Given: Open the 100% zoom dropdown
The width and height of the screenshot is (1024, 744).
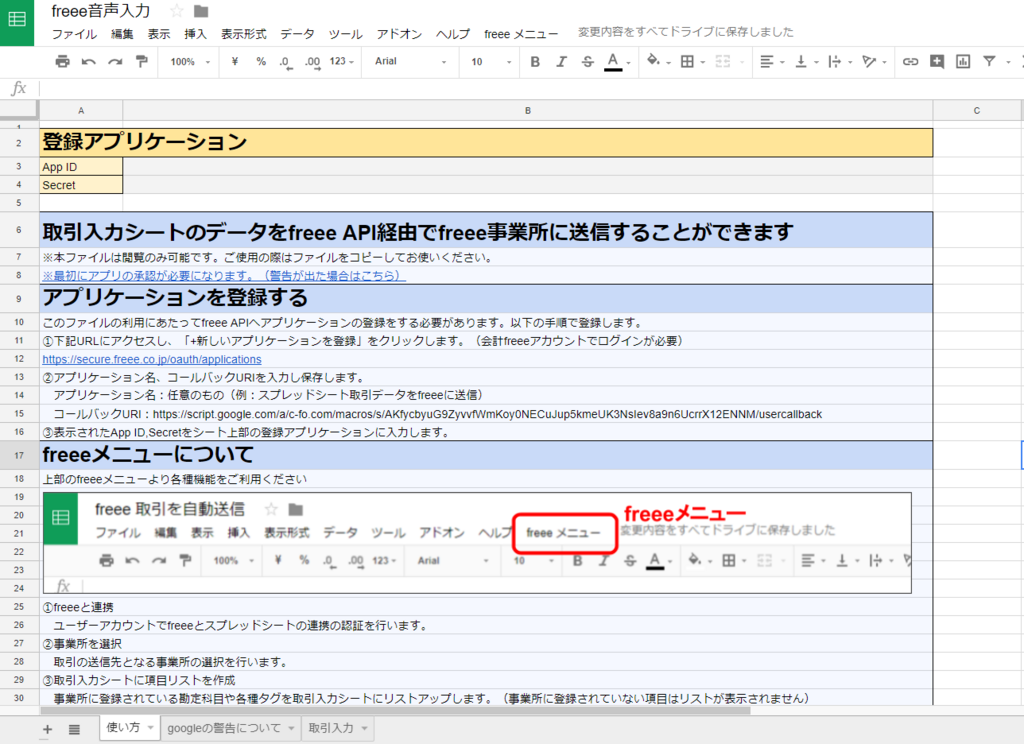Looking at the screenshot, I should point(190,61).
